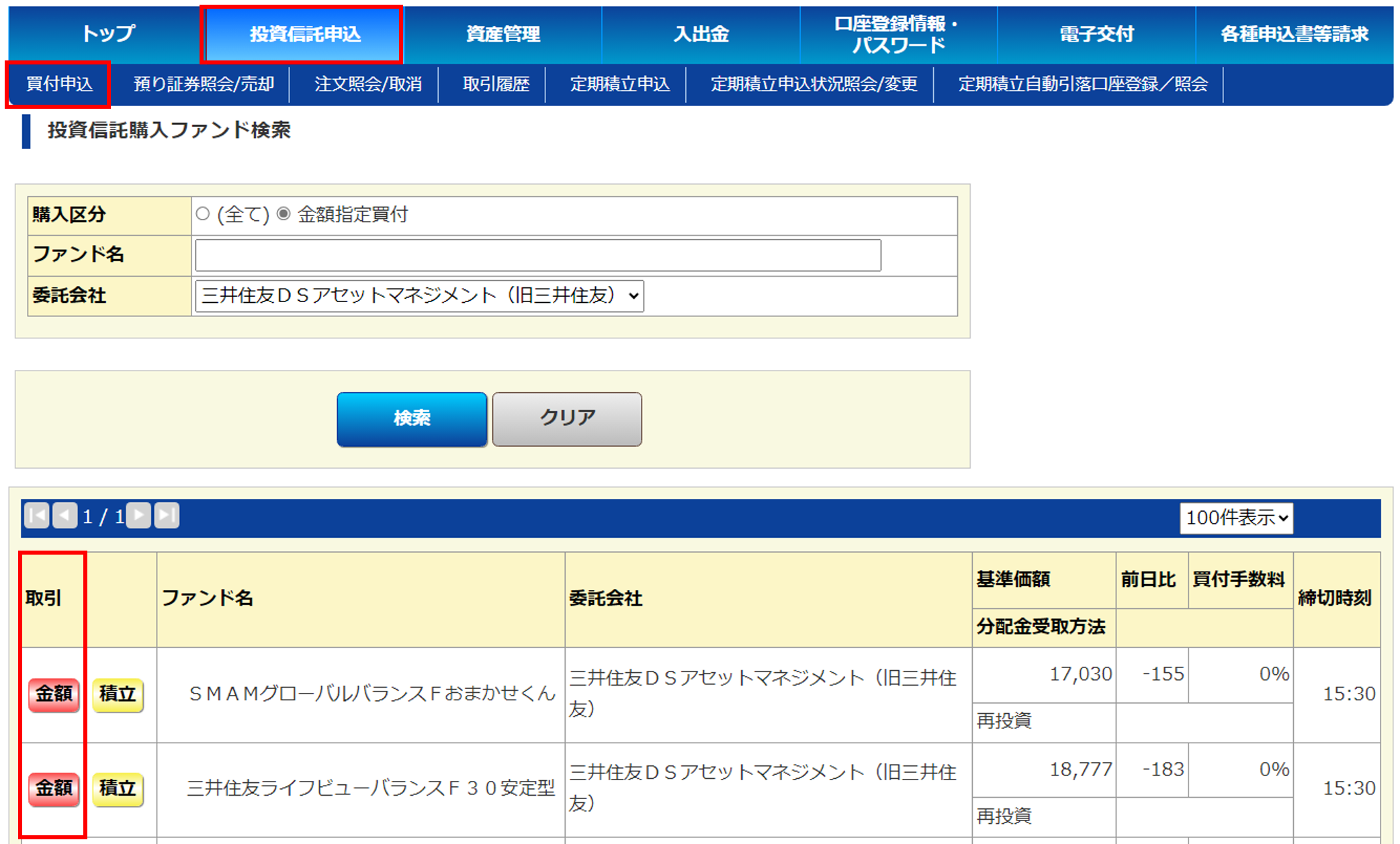Click 再投資 in the SMAM row
Viewport: 1400px width, 844px height.
(1004, 721)
